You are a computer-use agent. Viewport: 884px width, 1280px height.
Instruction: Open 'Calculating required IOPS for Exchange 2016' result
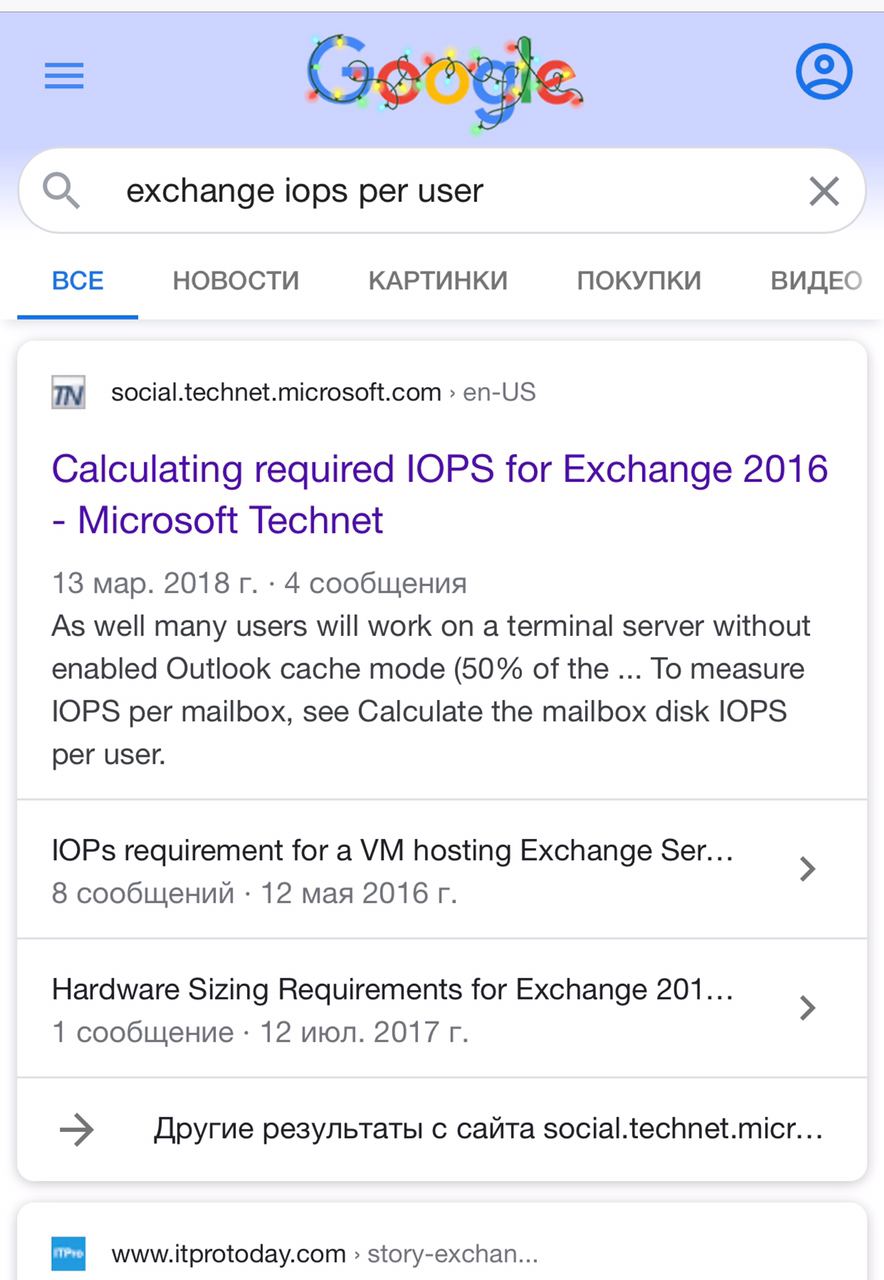pyautogui.click(x=440, y=494)
